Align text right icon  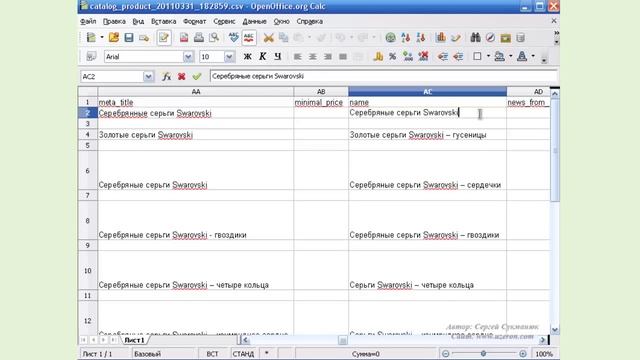328,56
